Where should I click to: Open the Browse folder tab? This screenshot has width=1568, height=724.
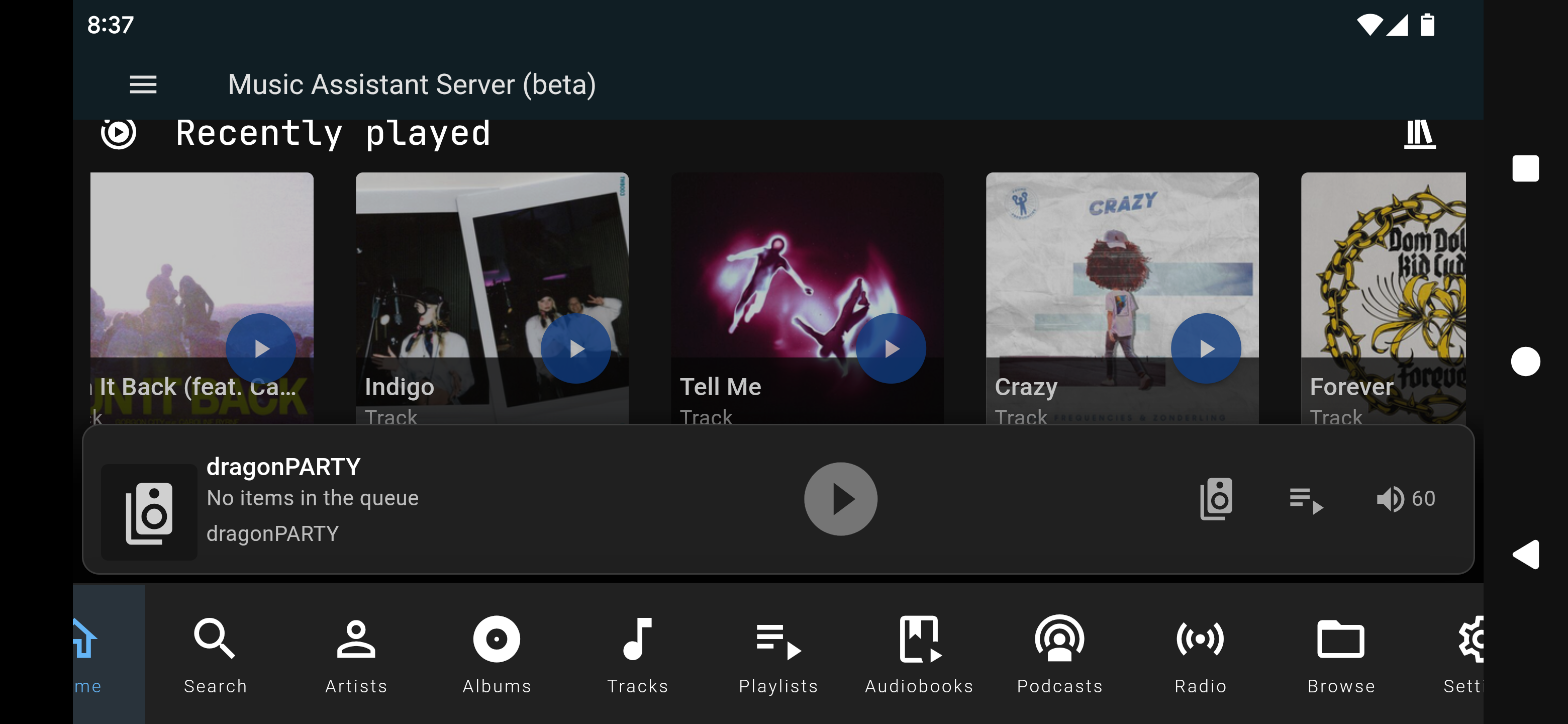pyautogui.click(x=1340, y=655)
